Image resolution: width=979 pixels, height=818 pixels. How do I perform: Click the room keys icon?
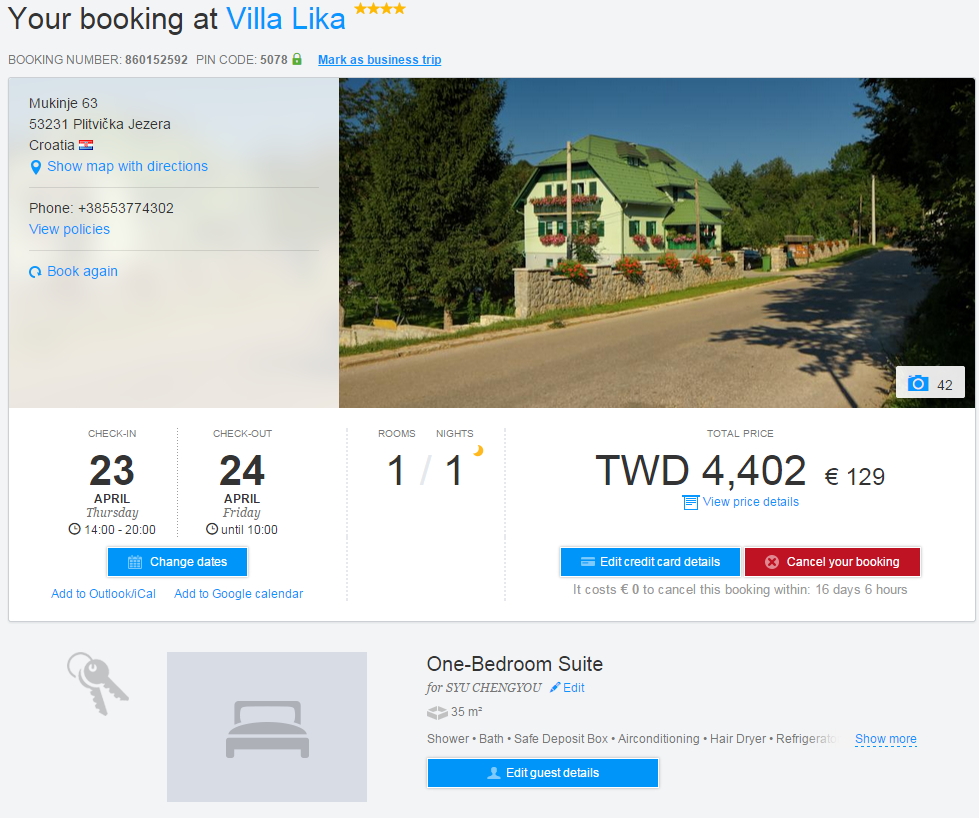97,684
